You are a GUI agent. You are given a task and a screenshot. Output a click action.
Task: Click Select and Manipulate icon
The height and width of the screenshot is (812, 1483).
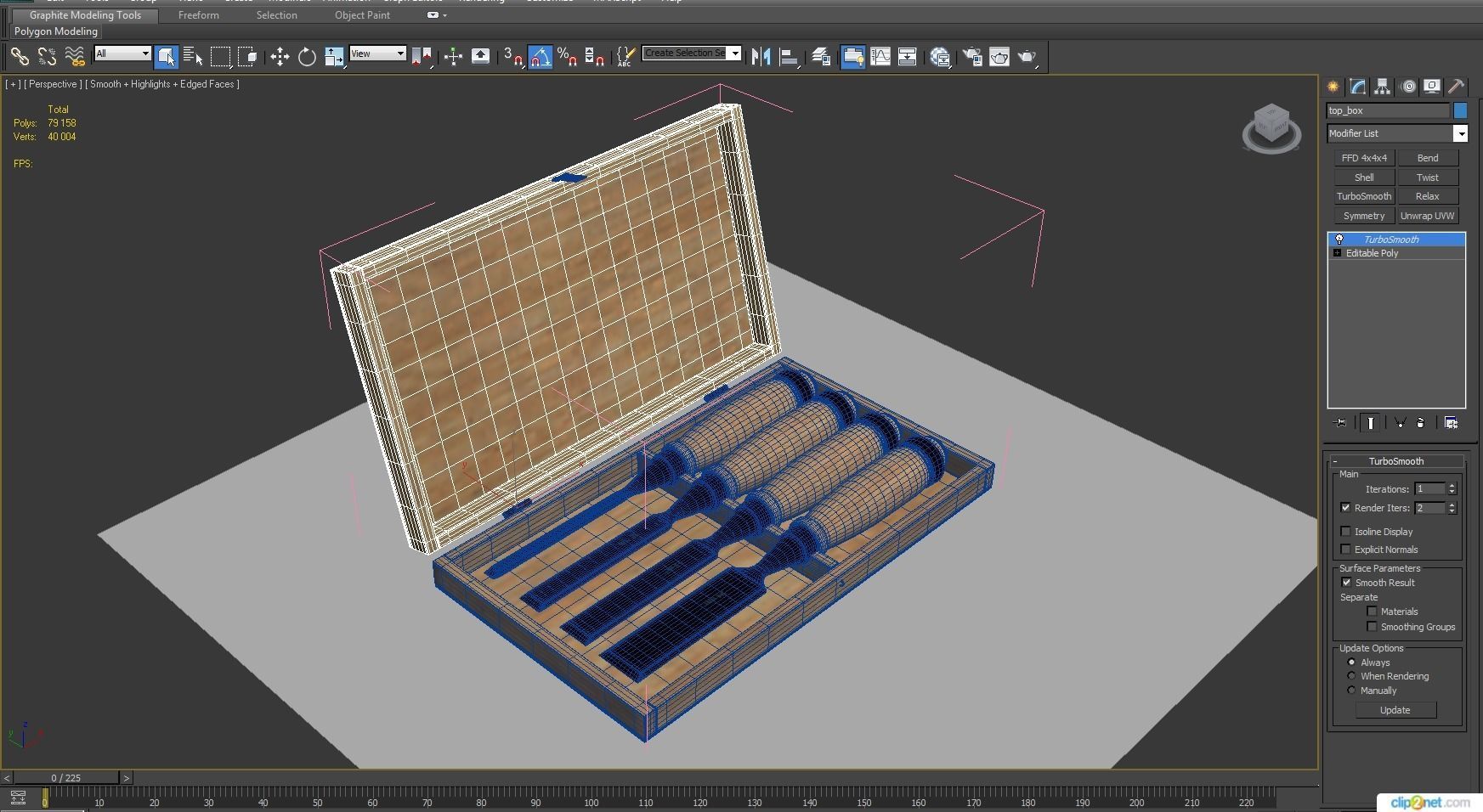pyautogui.click(x=453, y=57)
